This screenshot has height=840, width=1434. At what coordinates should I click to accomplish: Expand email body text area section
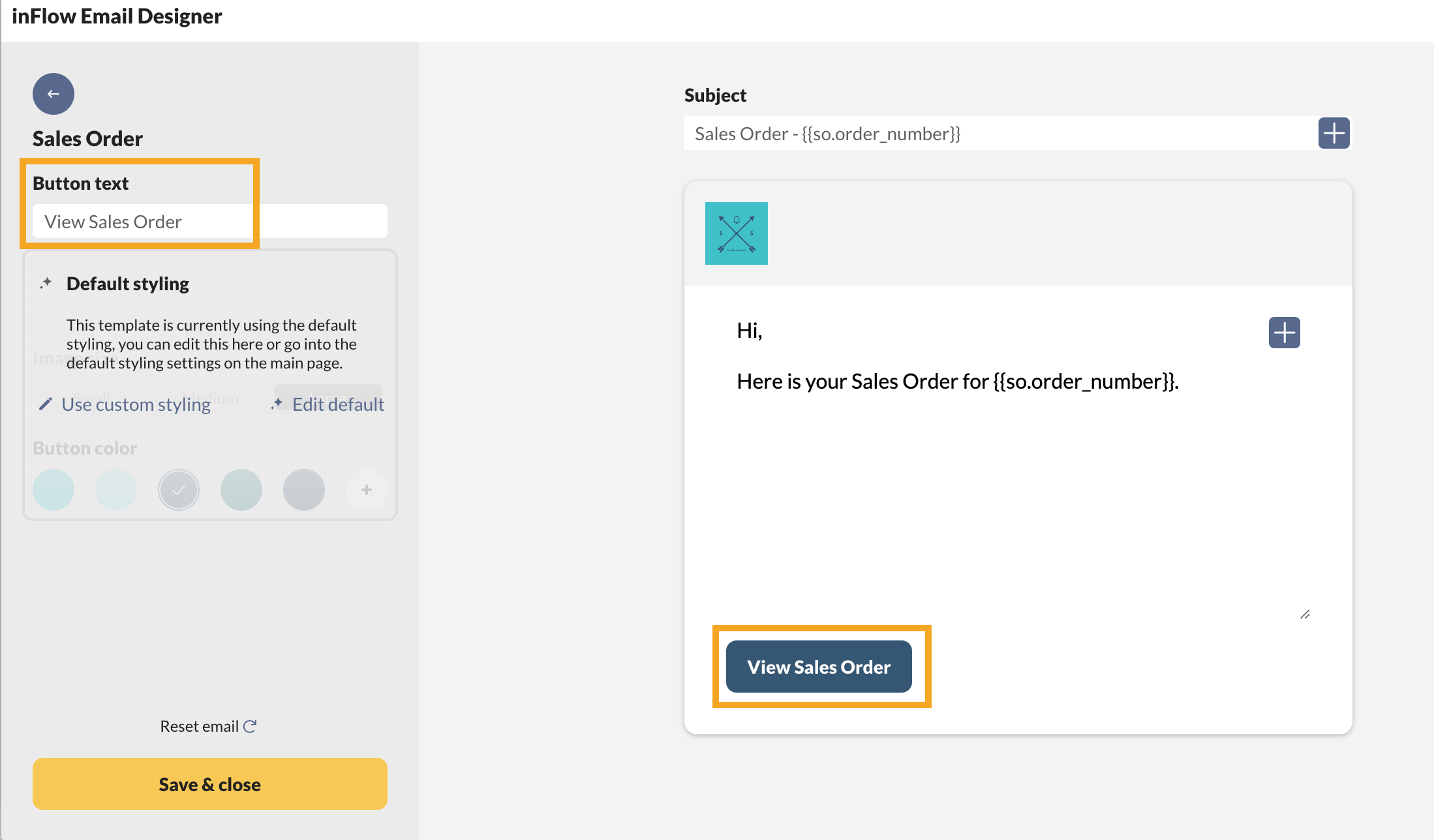[1306, 614]
